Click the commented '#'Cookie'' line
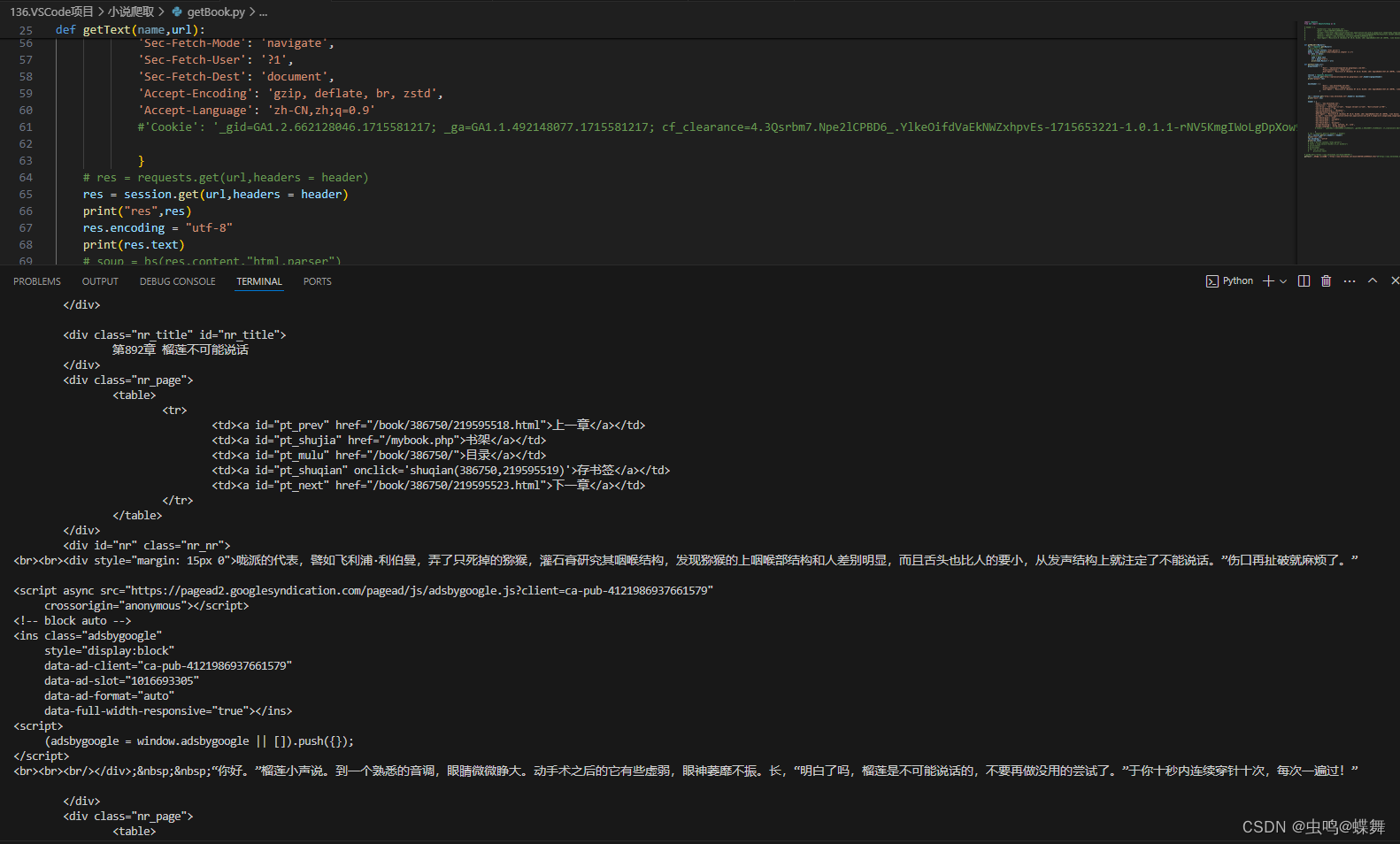The image size is (1400, 844). pos(717,127)
